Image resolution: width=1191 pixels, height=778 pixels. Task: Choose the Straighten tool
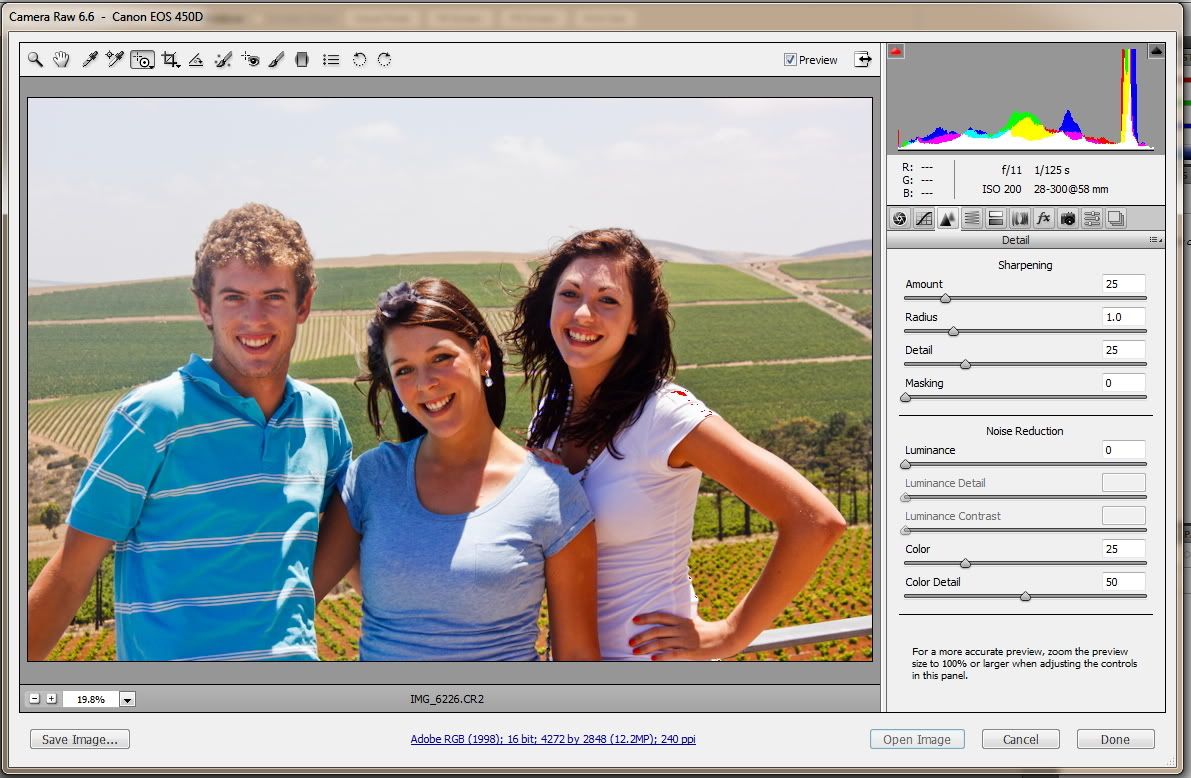coord(196,60)
